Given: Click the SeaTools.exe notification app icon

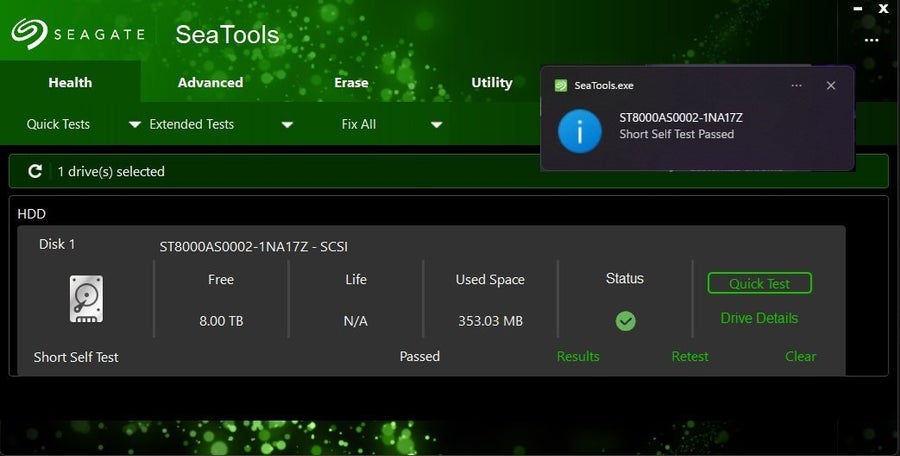Looking at the screenshot, I should 561,86.
